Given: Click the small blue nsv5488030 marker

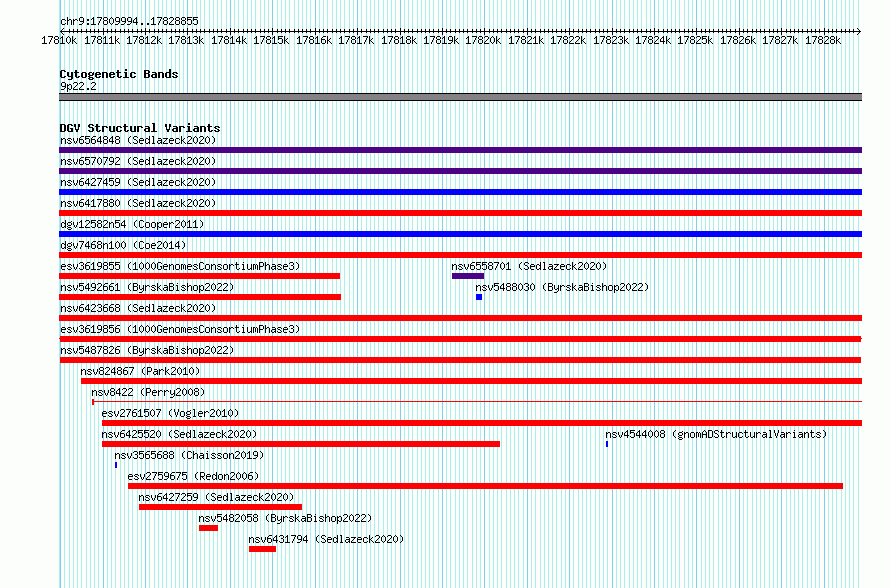Looking at the screenshot, I should pyautogui.click(x=479, y=297).
